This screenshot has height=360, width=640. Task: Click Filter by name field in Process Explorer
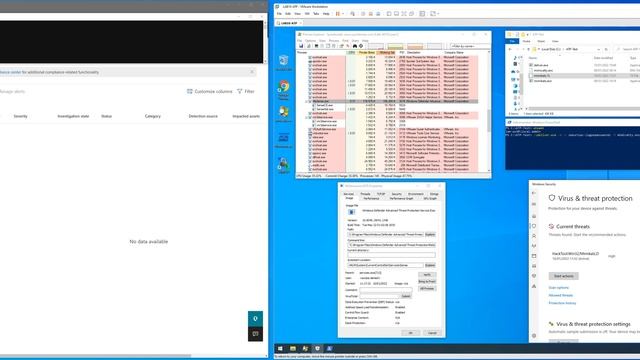pos(468,46)
